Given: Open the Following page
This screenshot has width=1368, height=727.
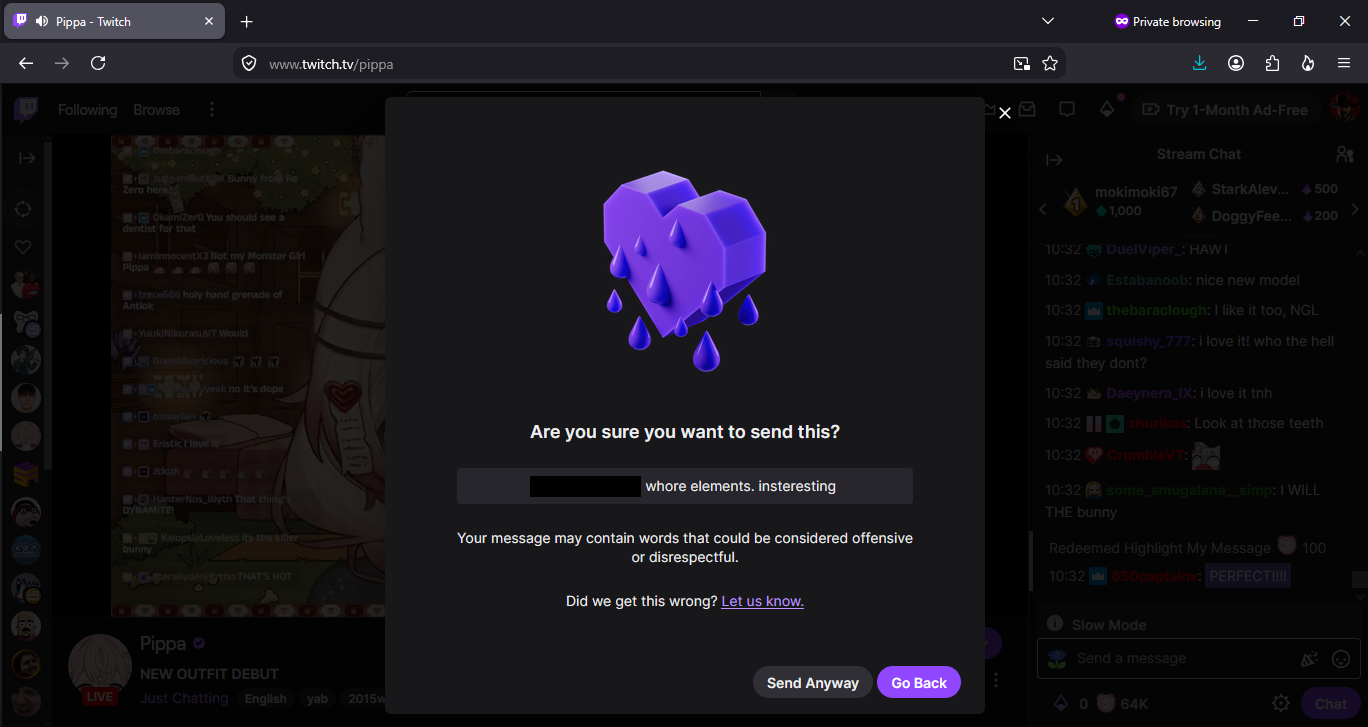Looking at the screenshot, I should [x=87, y=110].
